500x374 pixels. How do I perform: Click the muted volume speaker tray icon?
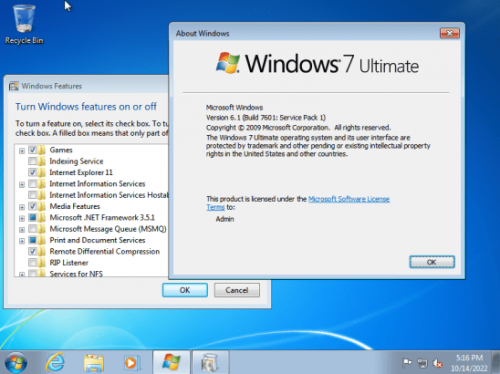[437, 363]
